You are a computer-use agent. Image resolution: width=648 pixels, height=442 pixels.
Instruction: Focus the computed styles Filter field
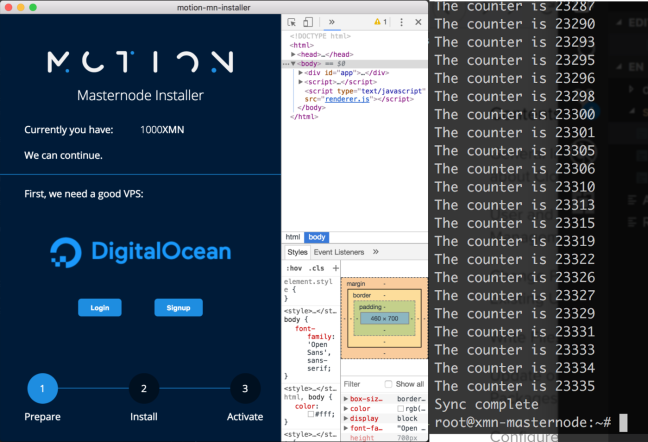click(362, 384)
